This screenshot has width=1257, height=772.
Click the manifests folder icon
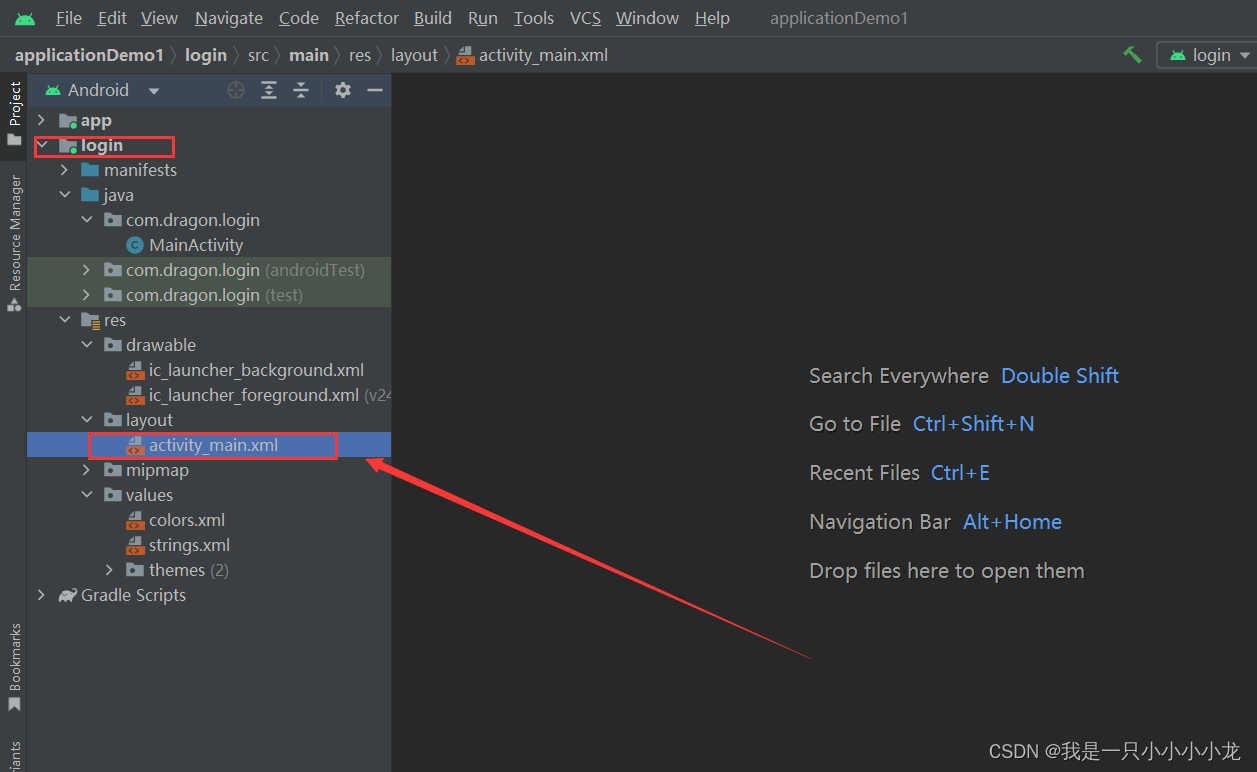coord(90,170)
